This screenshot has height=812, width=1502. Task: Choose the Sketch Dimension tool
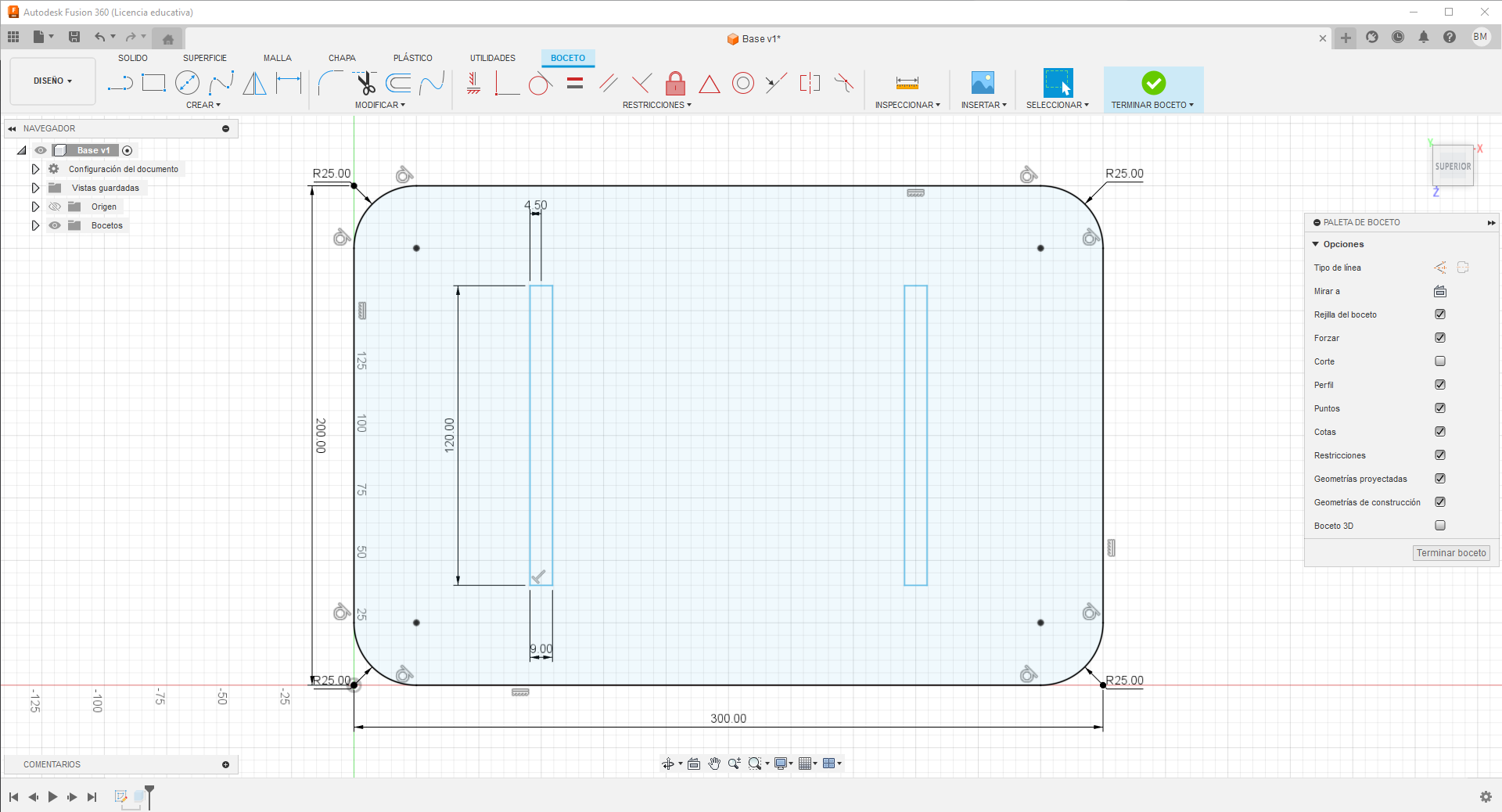tap(289, 83)
